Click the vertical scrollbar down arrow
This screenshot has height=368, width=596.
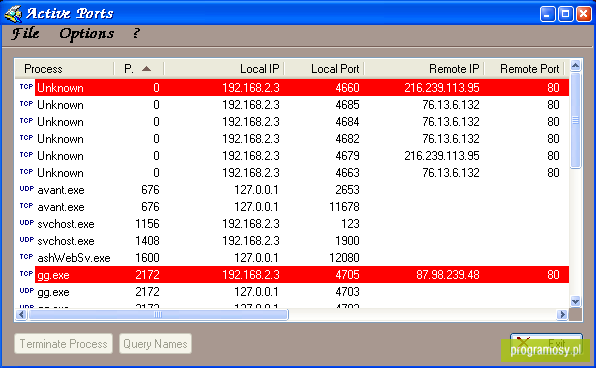pos(575,301)
